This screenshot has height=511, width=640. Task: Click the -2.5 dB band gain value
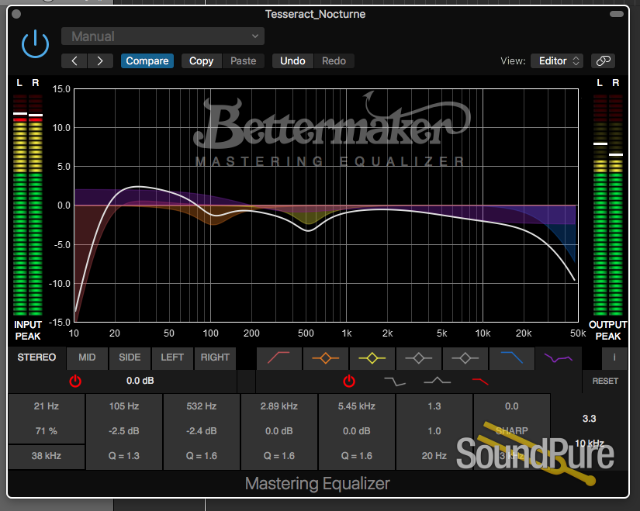[124, 431]
